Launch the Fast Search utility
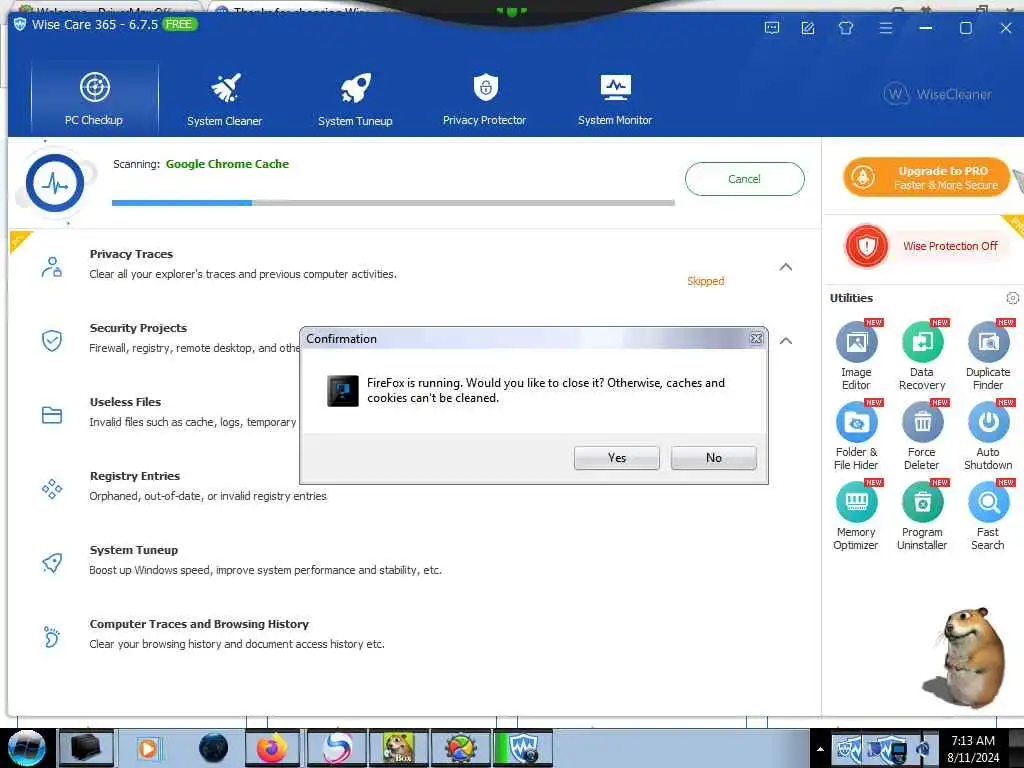The height and width of the screenshot is (768, 1024). pos(988,516)
